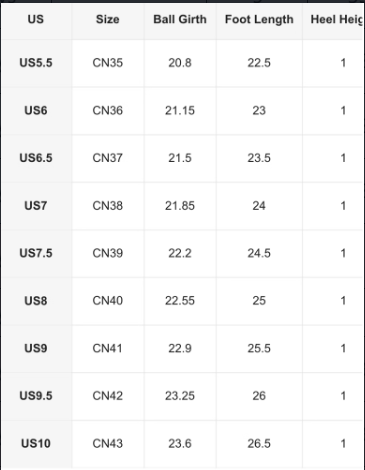Screen dimensions: 365x470
Task: Select the US7 row label
Action: point(36,206)
